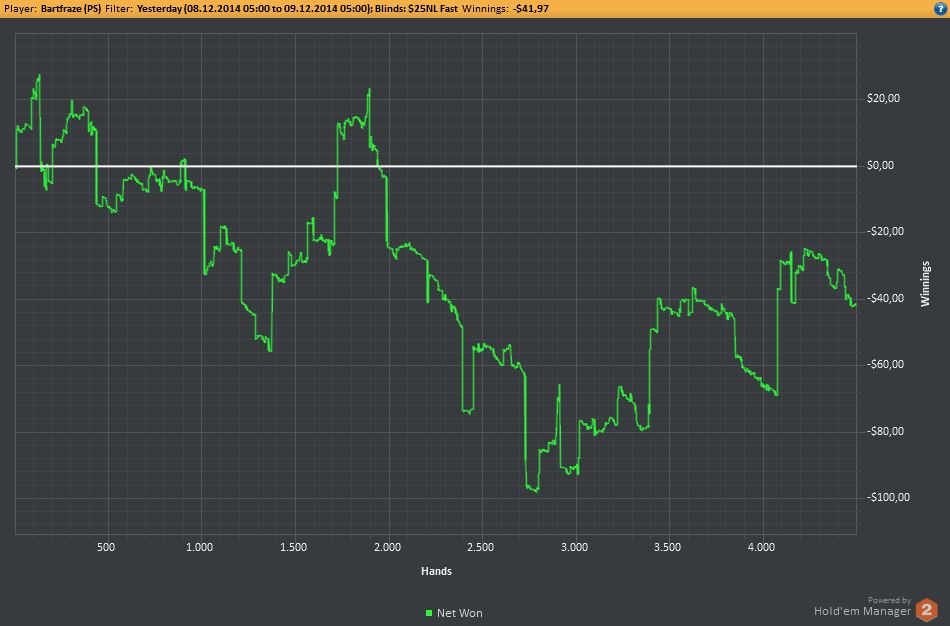
Task: Click the lowest point of the green line
Action: [537, 491]
